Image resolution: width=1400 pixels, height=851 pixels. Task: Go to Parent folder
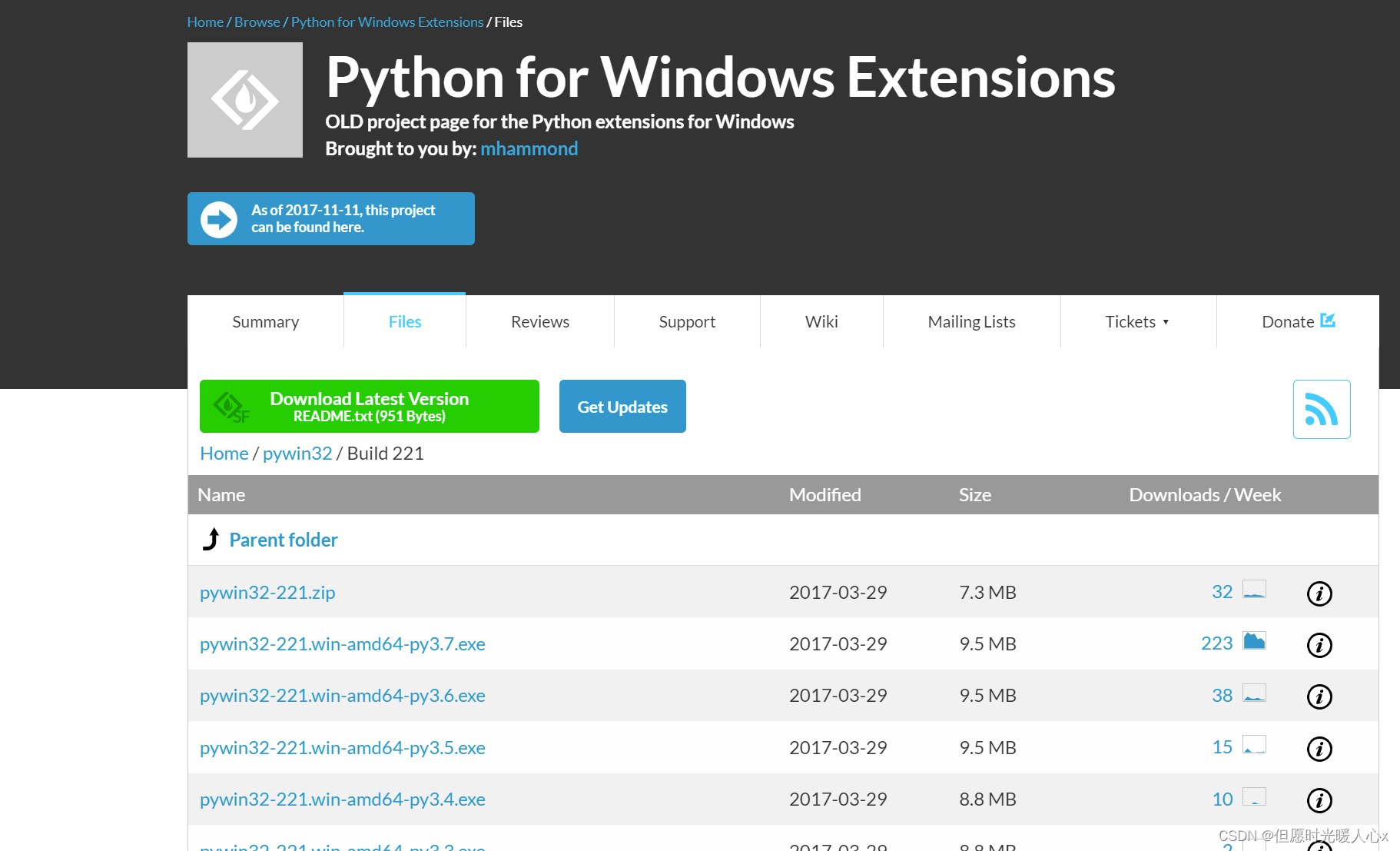284,540
